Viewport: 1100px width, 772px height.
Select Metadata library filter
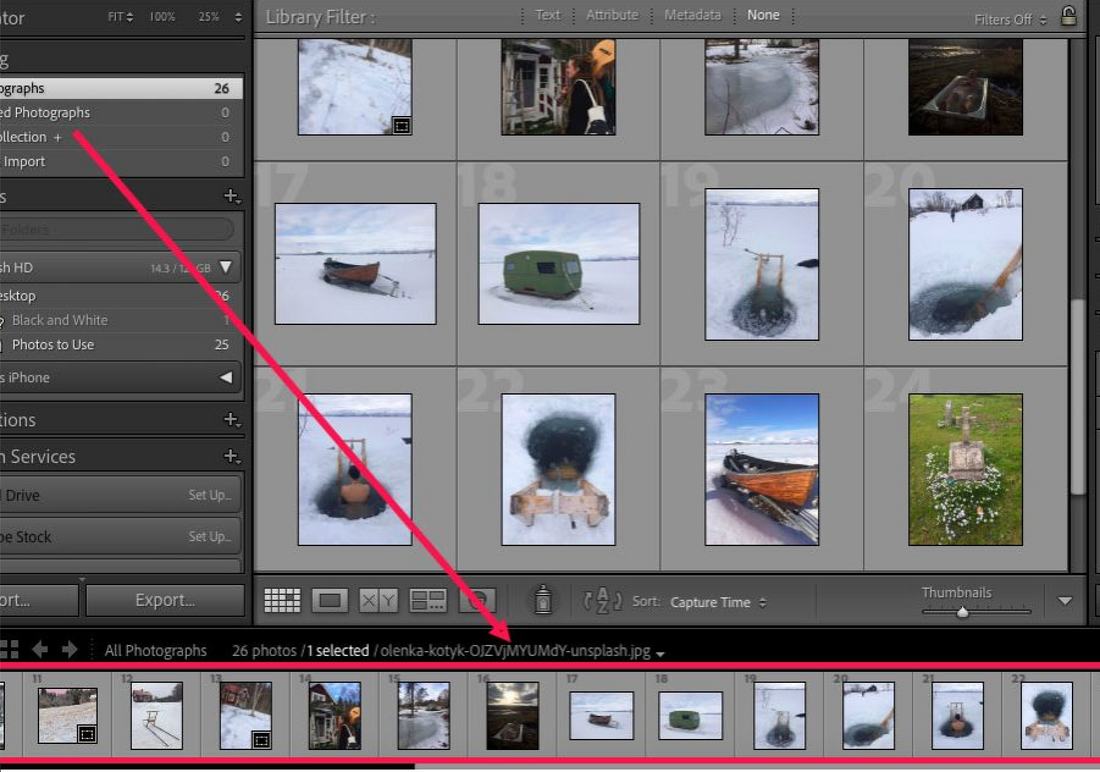click(692, 15)
